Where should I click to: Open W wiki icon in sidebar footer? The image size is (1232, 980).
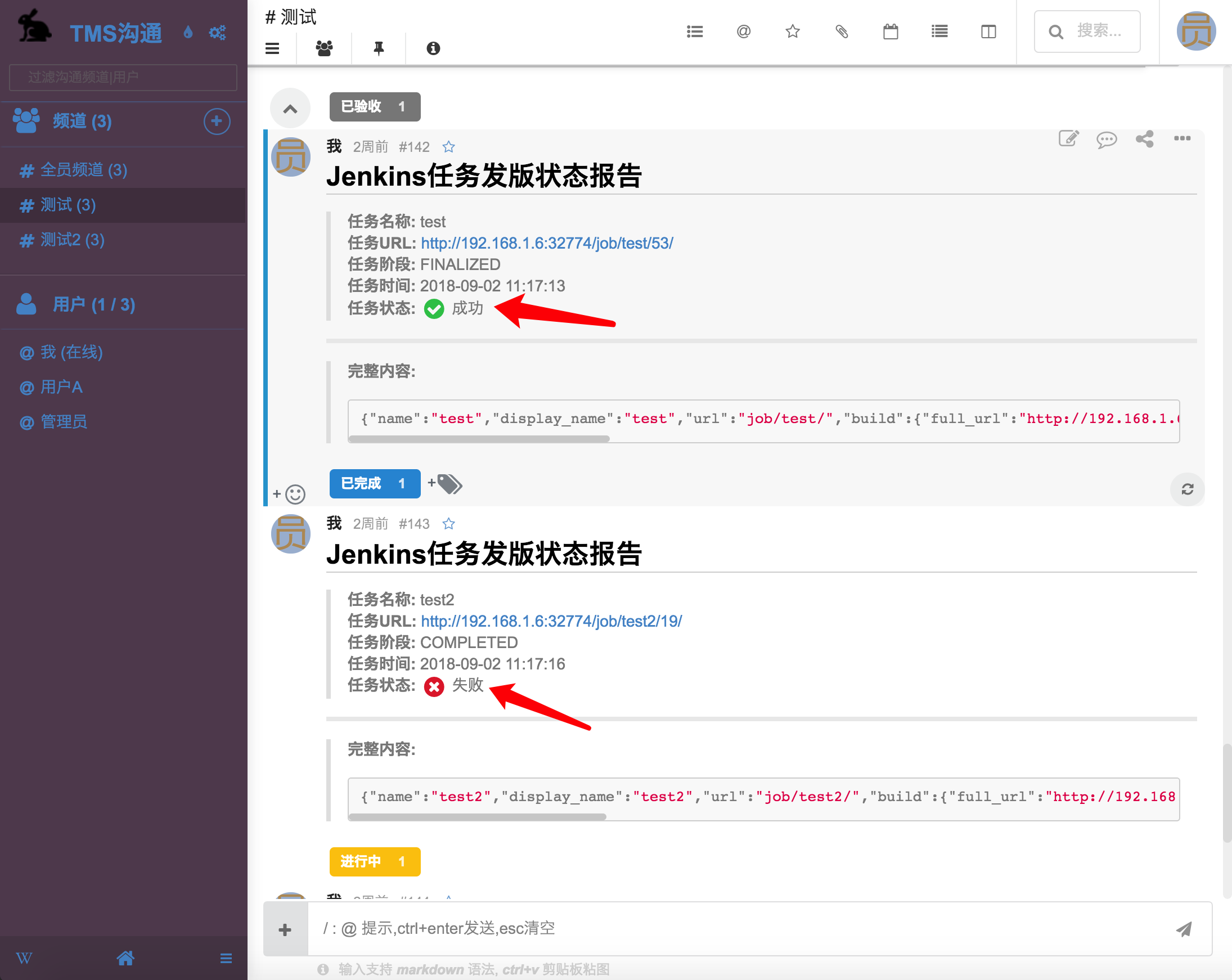point(24,958)
